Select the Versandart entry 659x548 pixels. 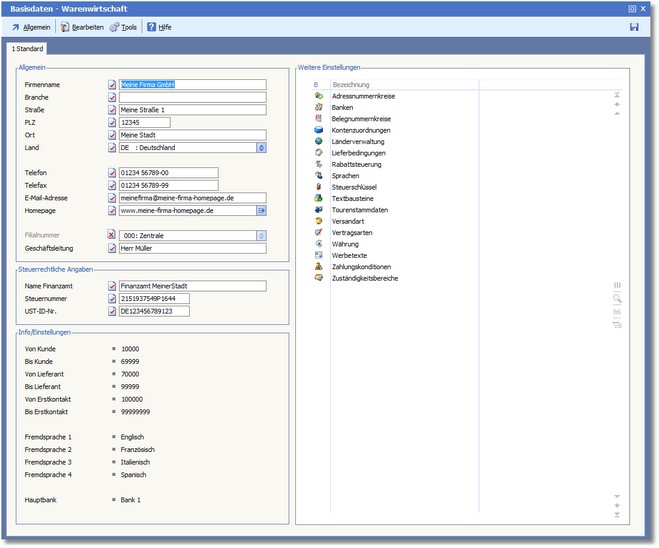(x=350, y=221)
